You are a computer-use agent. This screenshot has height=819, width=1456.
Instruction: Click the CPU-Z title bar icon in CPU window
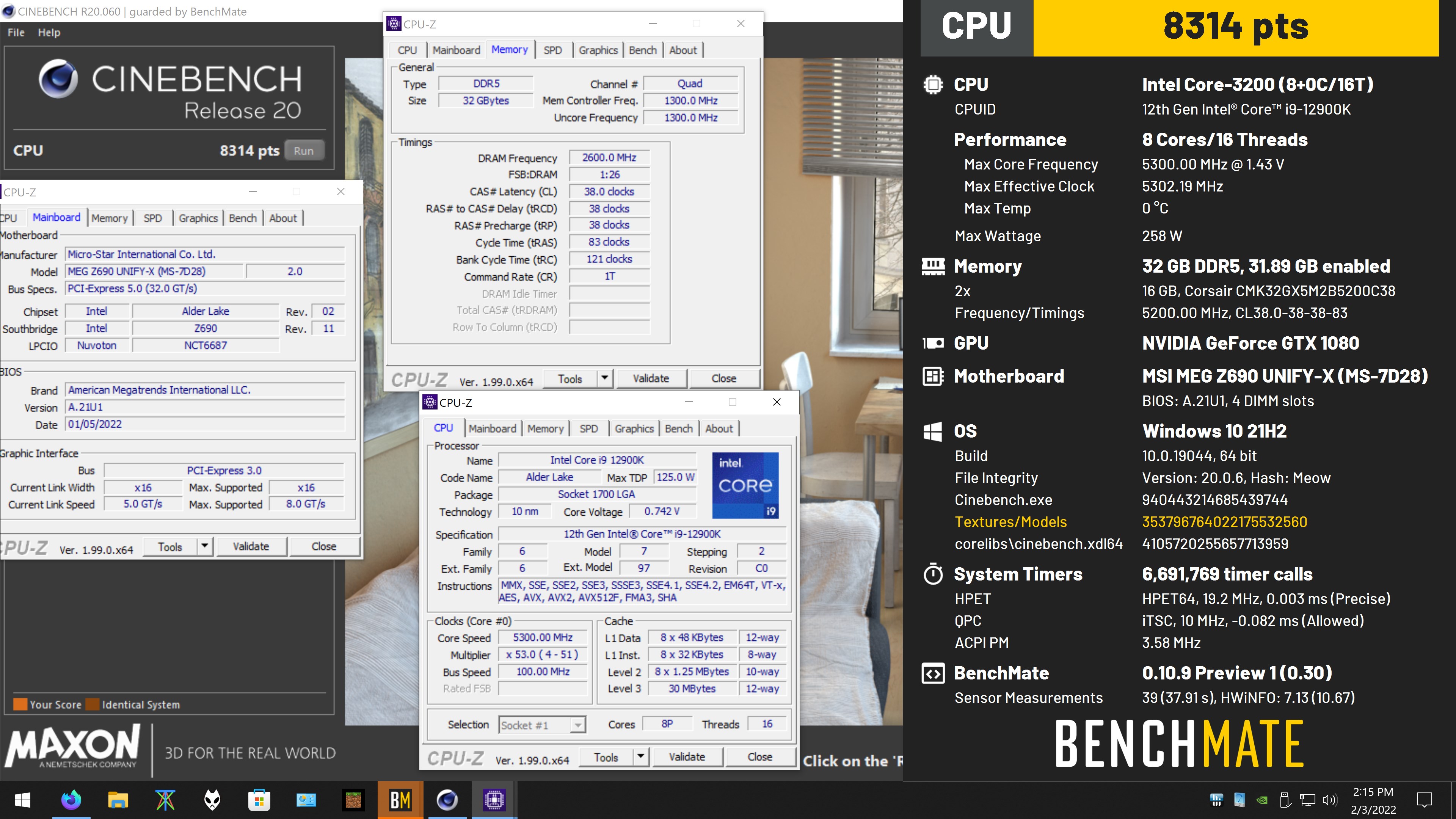430,402
